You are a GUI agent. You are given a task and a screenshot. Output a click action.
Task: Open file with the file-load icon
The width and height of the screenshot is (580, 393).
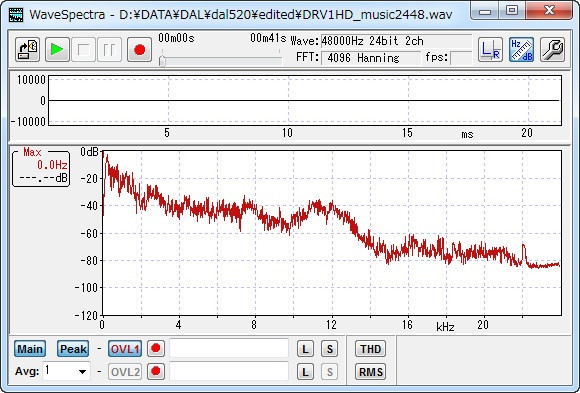(28, 49)
